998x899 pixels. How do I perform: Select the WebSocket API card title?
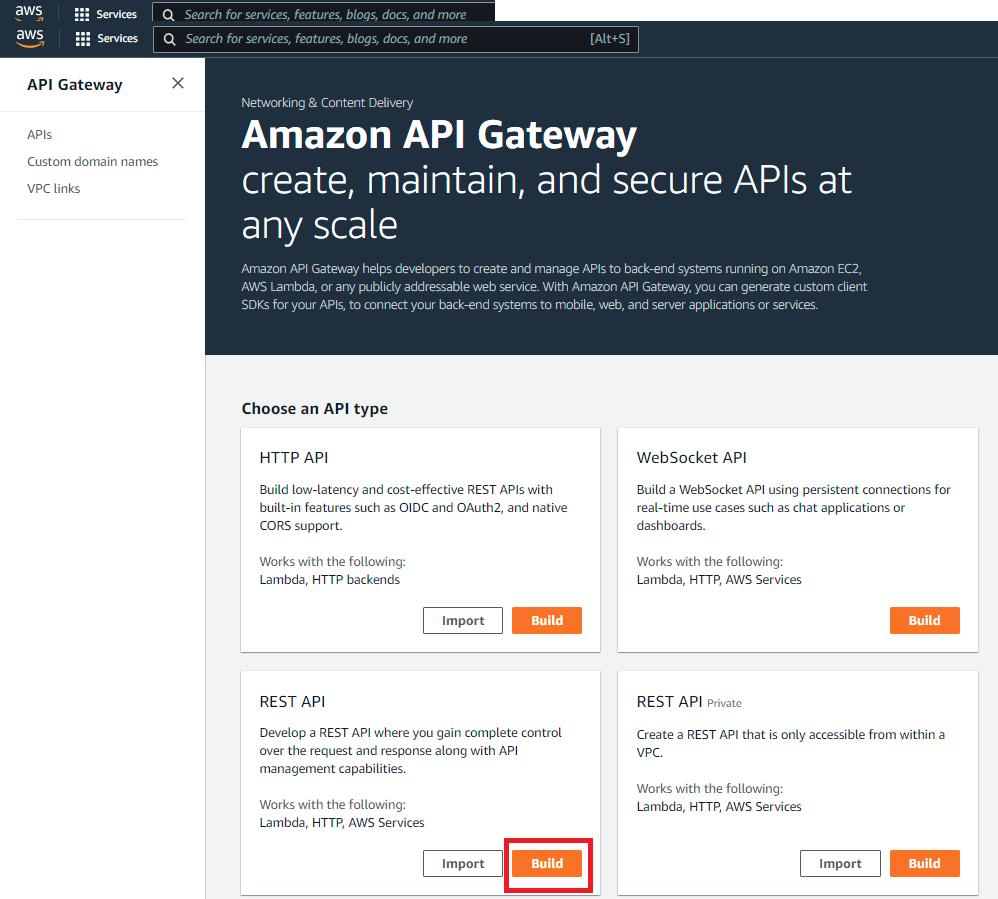pyautogui.click(x=692, y=458)
